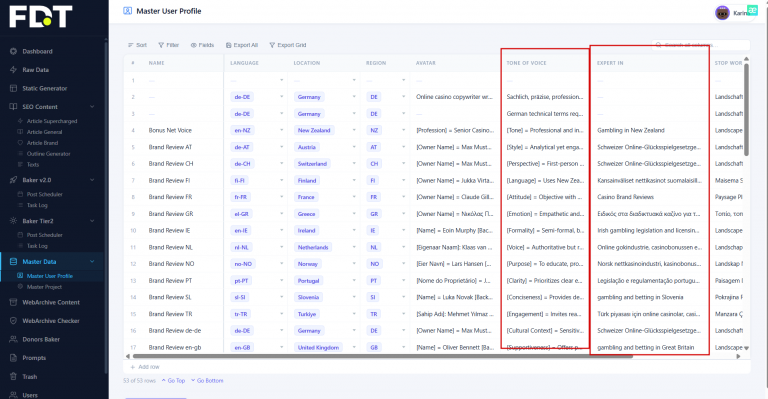This screenshot has height=399, width=768.
Task: Open language dropdown for Brand Review FI
Action: pyautogui.click(x=282, y=181)
